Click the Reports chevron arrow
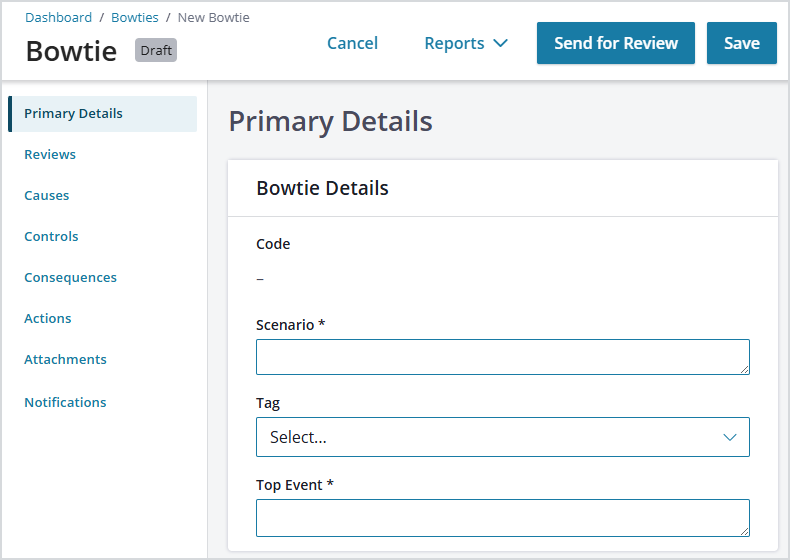The width and height of the screenshot is (790, 560). 500,43
